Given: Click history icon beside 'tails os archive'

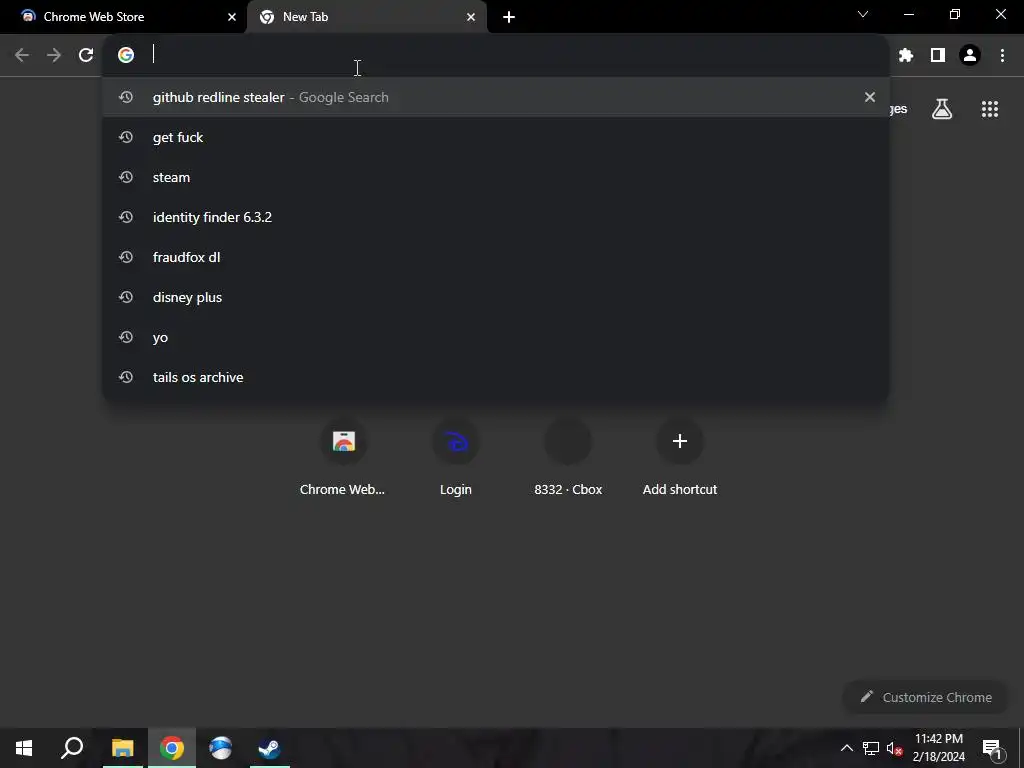Looking at the screenshot, I should 126,377.
